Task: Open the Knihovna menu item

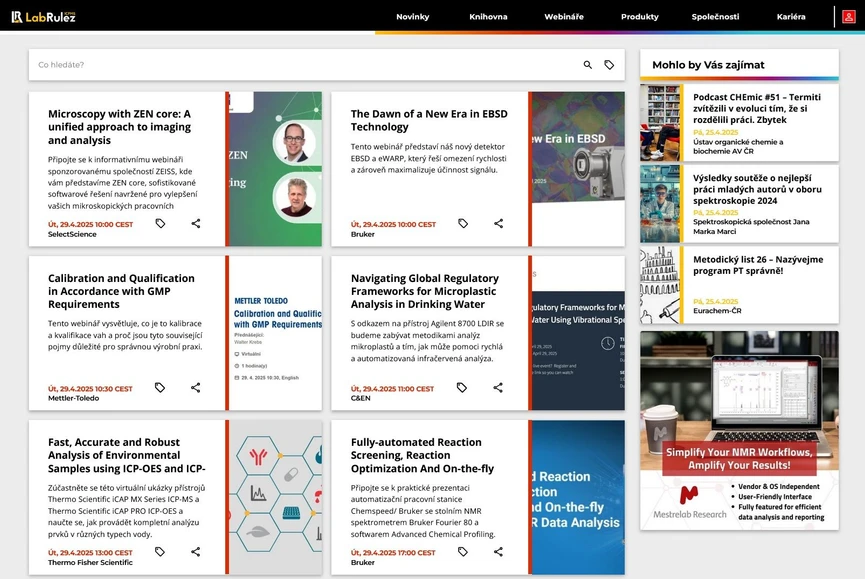Action: 488,17
